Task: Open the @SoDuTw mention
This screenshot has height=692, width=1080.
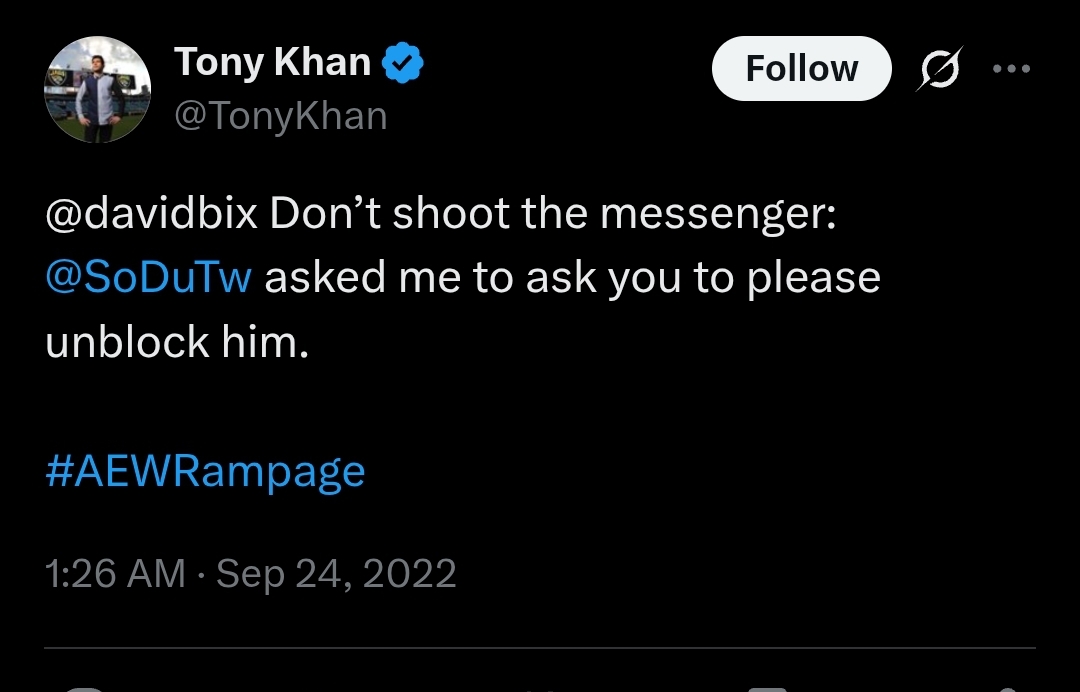Action: (x=148, y=277)
